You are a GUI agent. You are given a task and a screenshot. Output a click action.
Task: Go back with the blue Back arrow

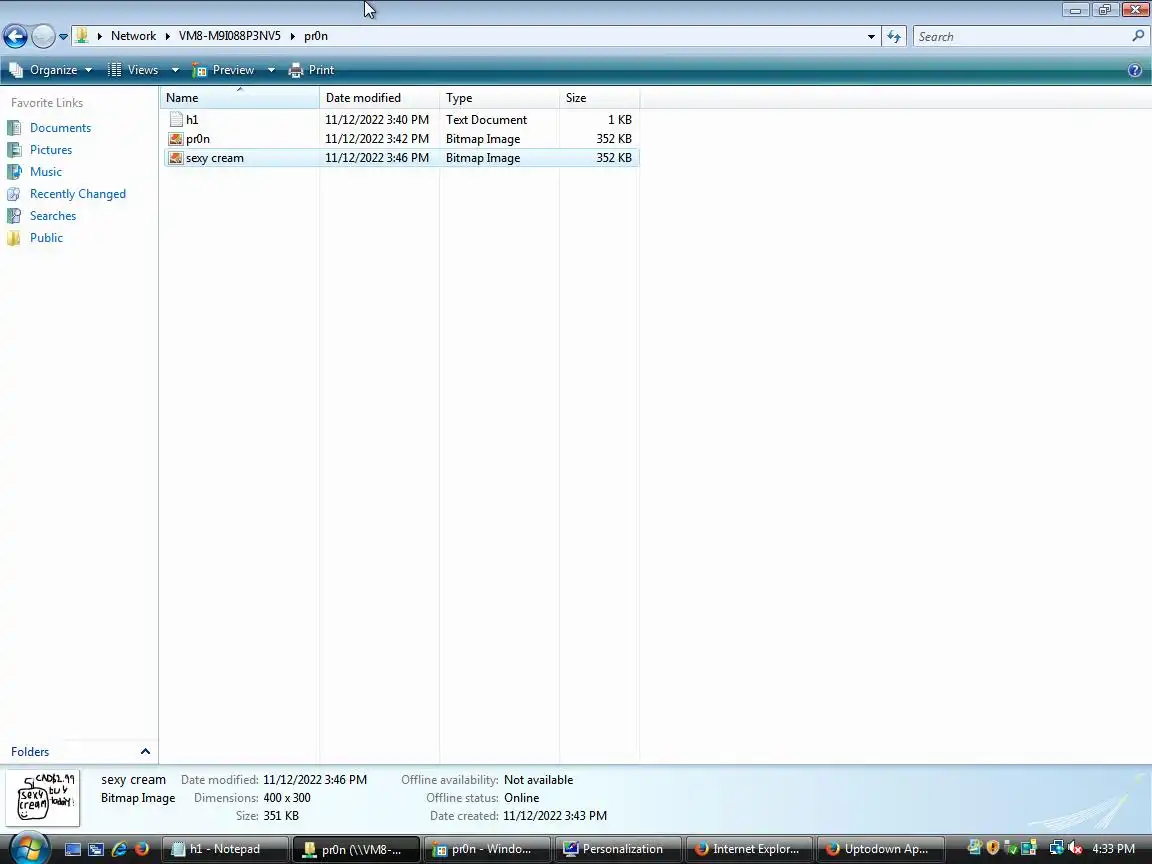15,36
